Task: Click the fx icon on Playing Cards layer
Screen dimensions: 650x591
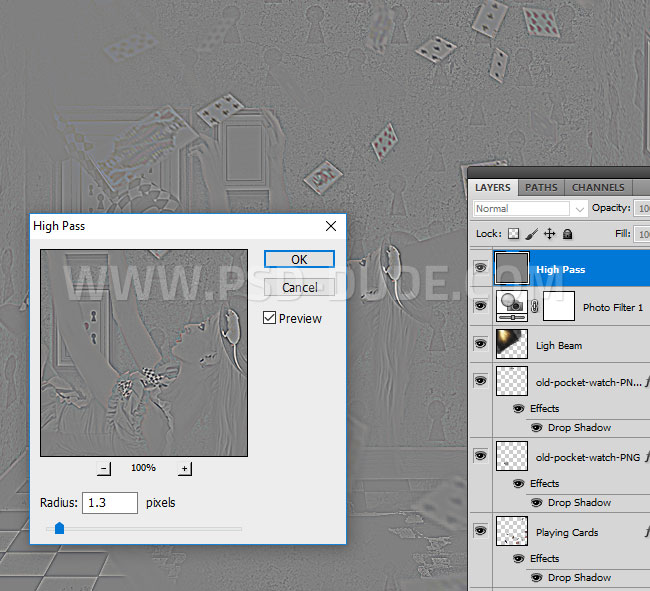Action: [647, 531]
